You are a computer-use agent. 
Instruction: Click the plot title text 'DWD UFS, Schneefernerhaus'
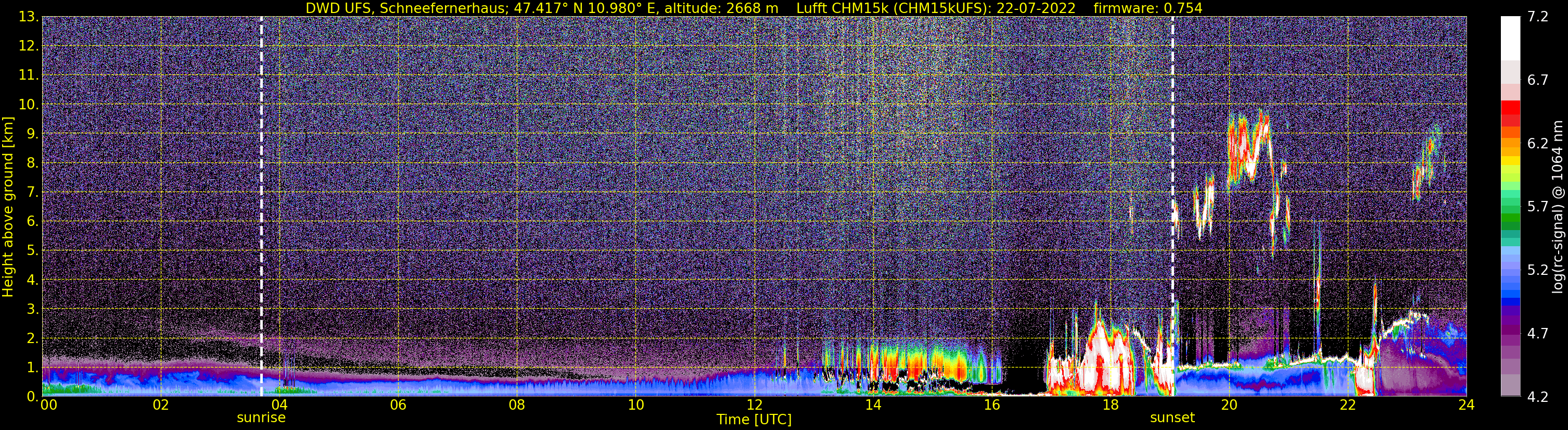[407, 8]
